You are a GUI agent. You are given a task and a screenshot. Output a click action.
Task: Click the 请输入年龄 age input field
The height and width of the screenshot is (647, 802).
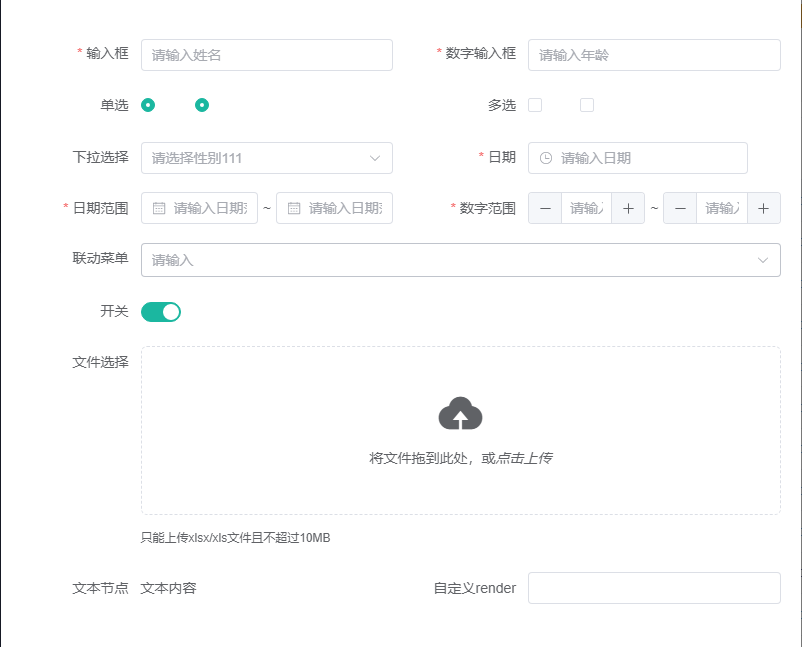[654, 55]
